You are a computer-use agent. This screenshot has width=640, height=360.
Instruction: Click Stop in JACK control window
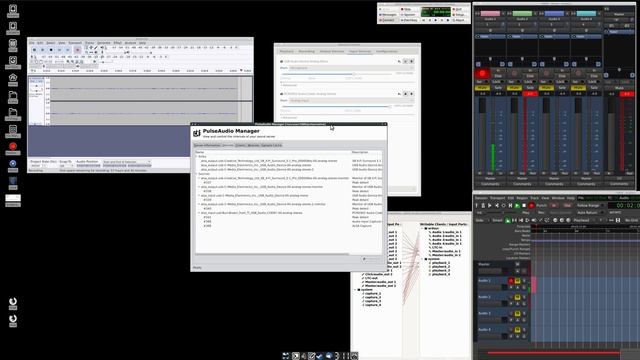click(x=407, y=9)
